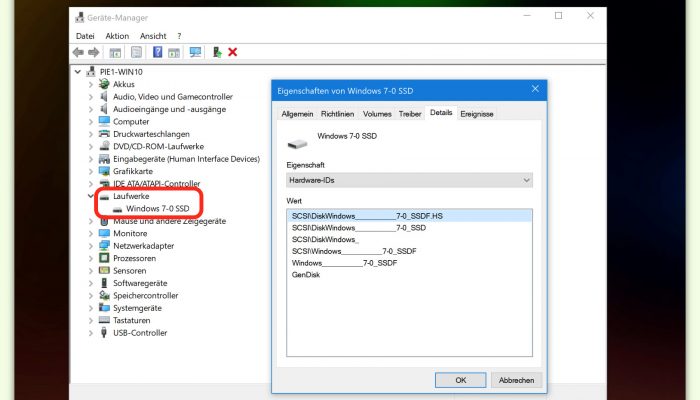Select the Windows 7-0 SSD drive entry

point(157,208)
